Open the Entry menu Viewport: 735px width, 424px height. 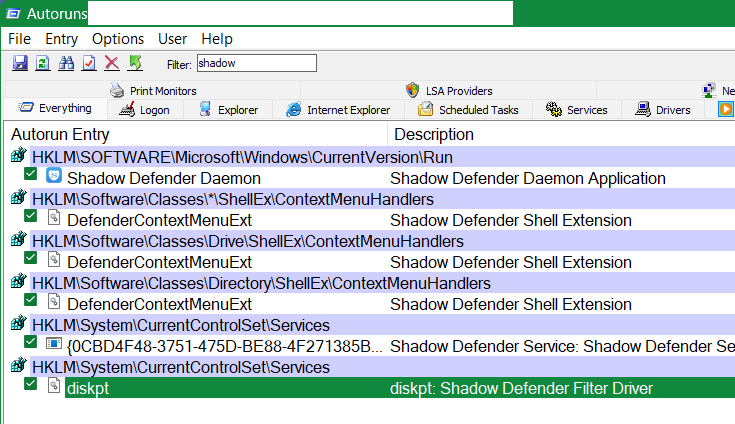(61, 39)
